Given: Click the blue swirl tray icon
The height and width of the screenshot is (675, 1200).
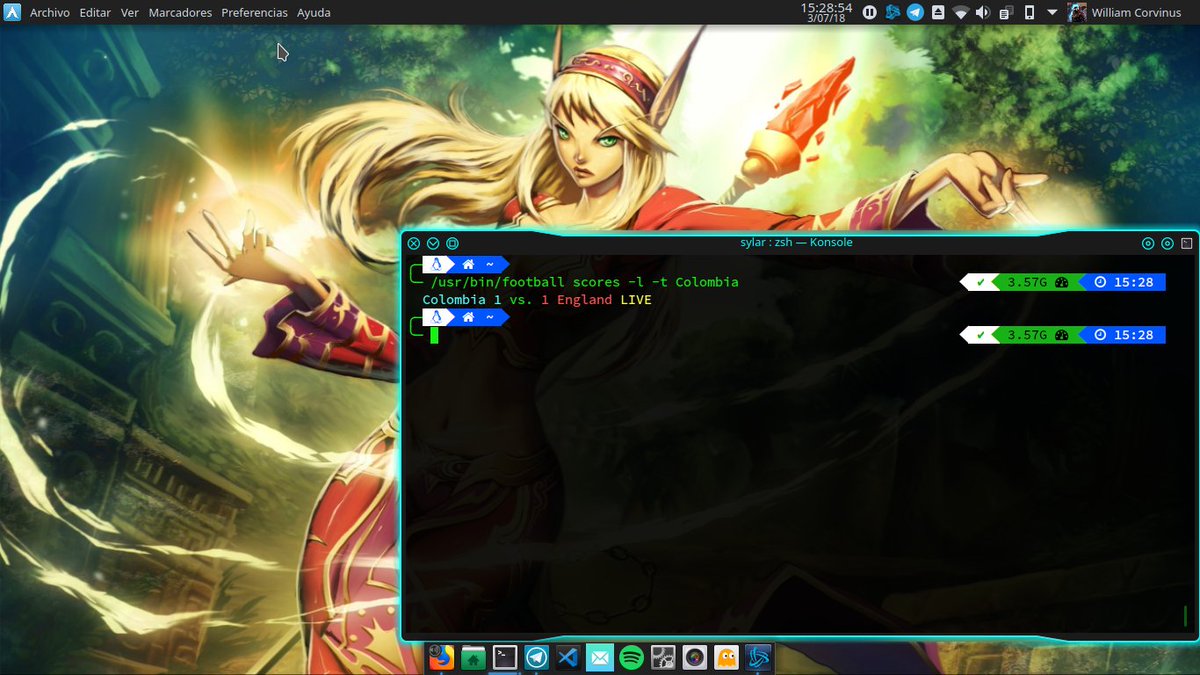Looking at the screenshot, I should tap(893, 13).
